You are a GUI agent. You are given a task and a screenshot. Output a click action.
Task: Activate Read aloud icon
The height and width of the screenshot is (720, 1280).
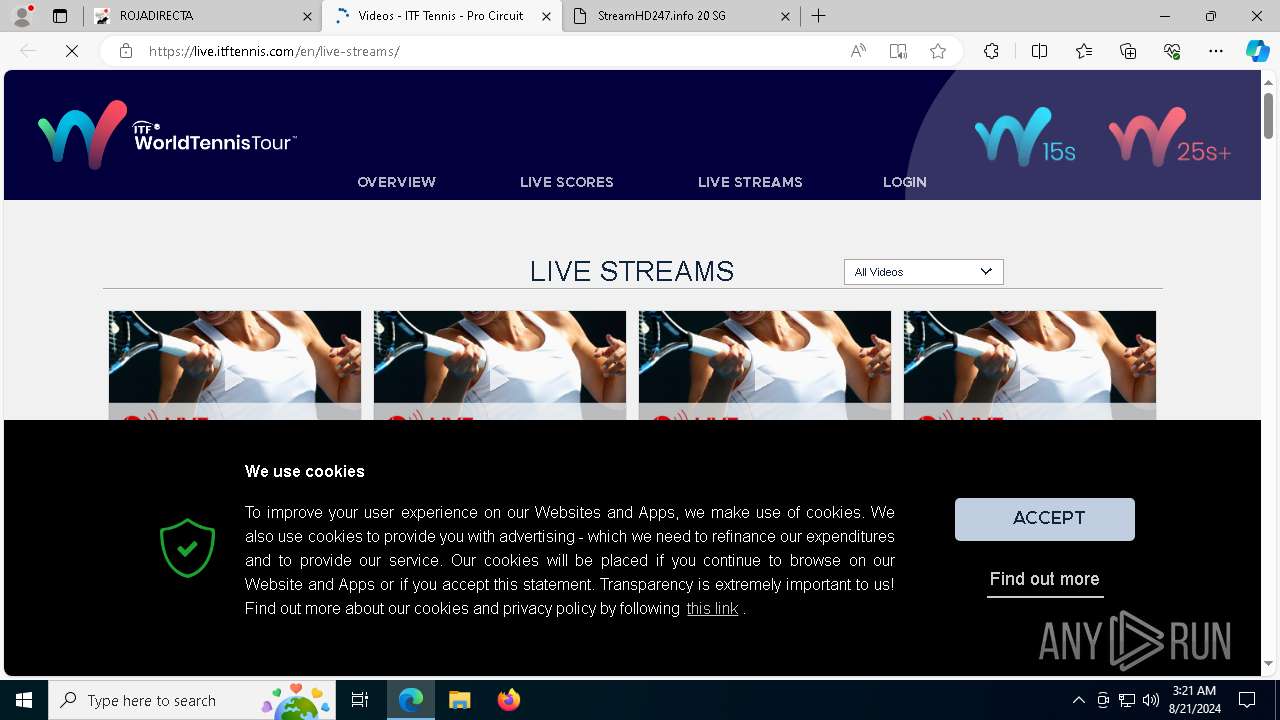[x=858, y=51]
